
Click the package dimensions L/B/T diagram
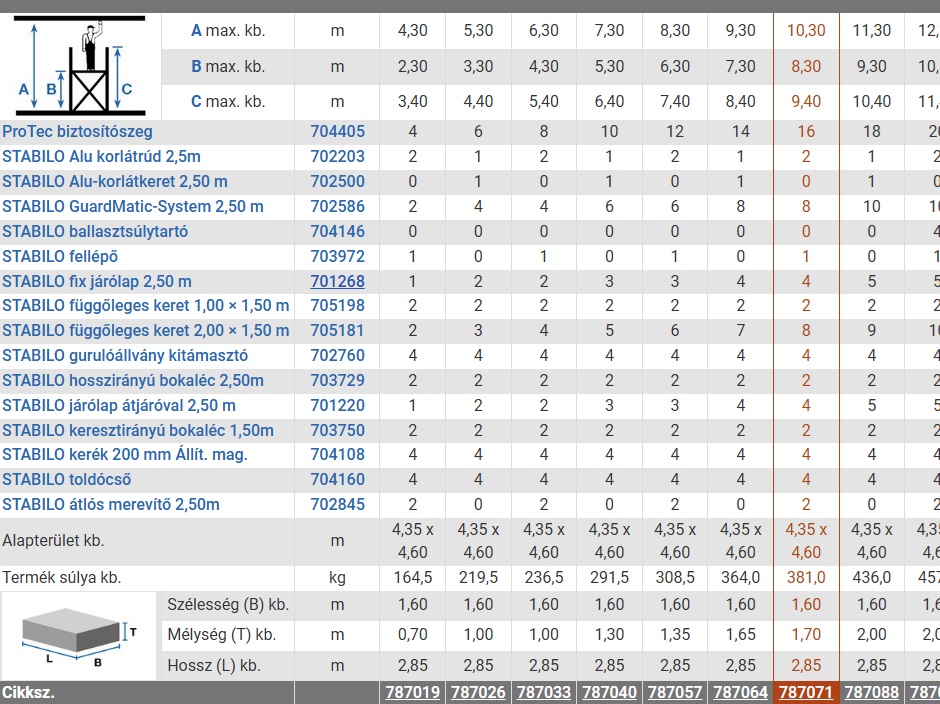click(79, 636)
